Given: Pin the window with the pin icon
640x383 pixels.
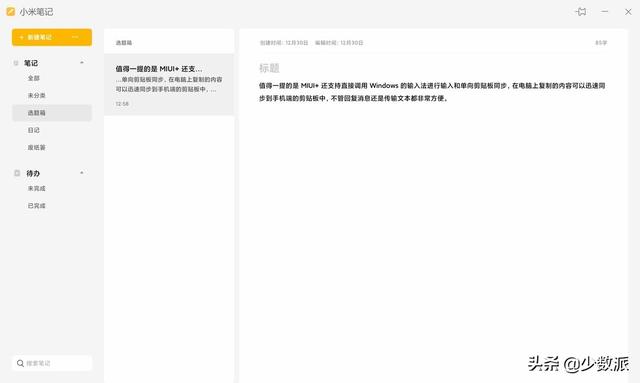Looking at the screenshot, I should pyautogui.click(x=581, y=12).
